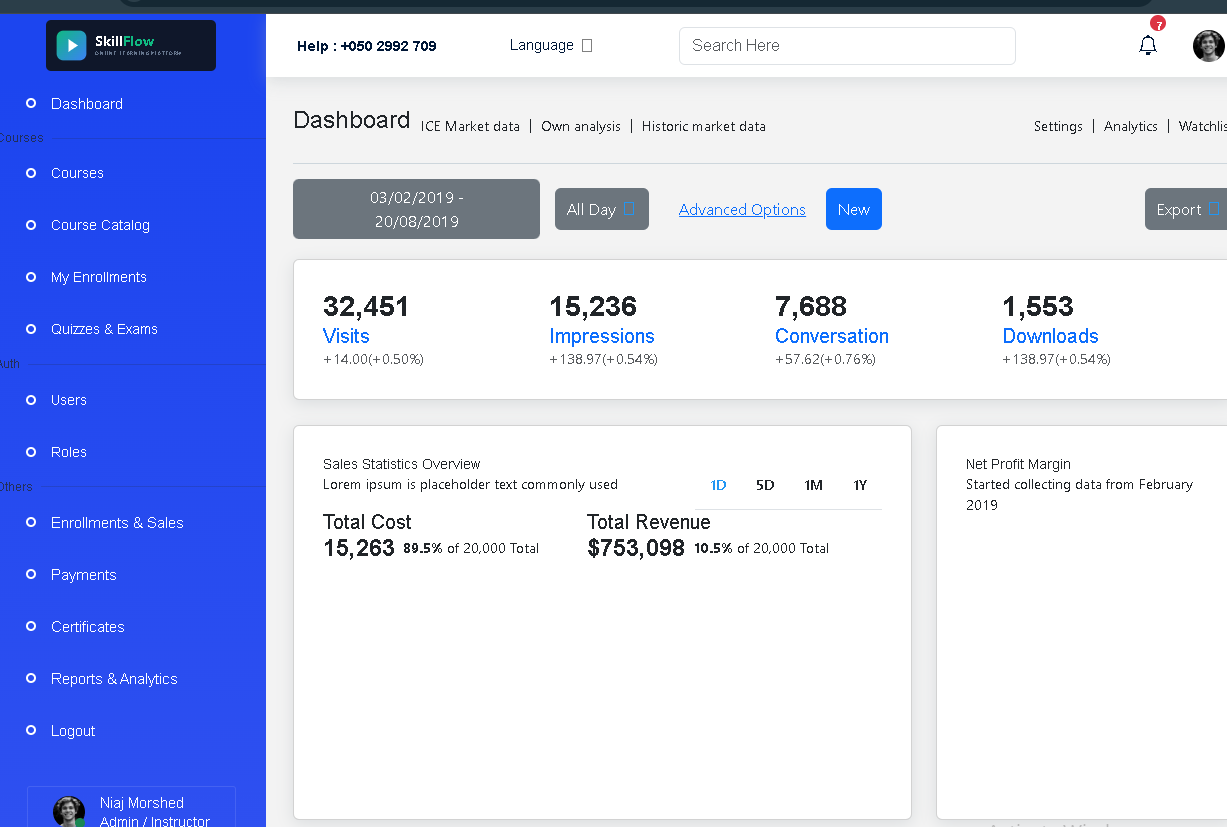Select the 5D chart range
Viewport: 1227px width, 827px height.
[x=765, y=485]
